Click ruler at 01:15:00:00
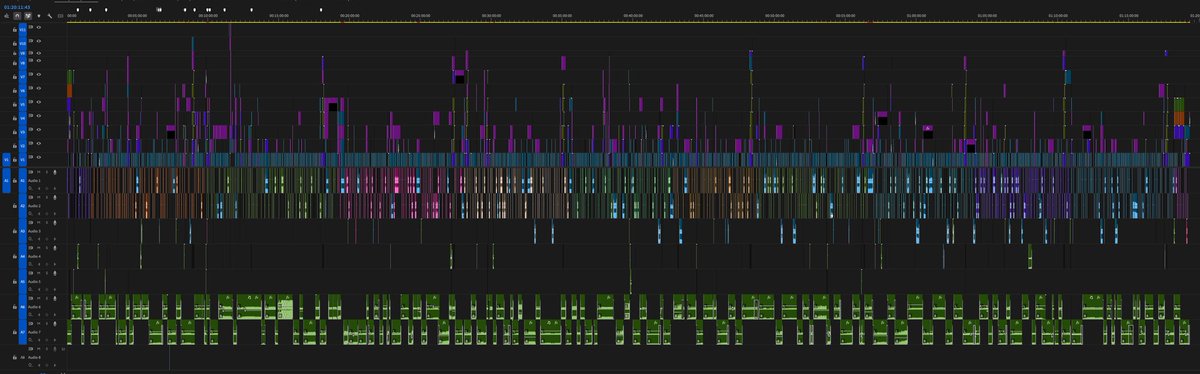This screenshot has width=1200, height=374. point(1130,16)
